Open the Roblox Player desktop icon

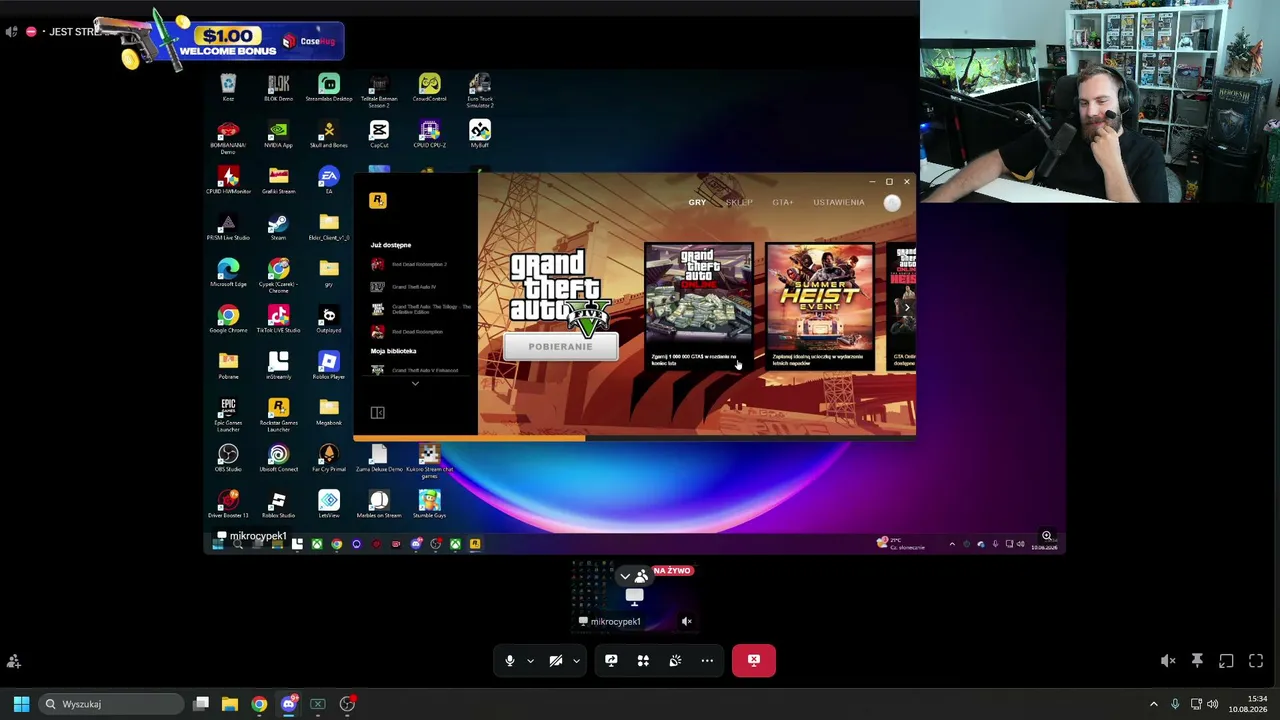329,364
